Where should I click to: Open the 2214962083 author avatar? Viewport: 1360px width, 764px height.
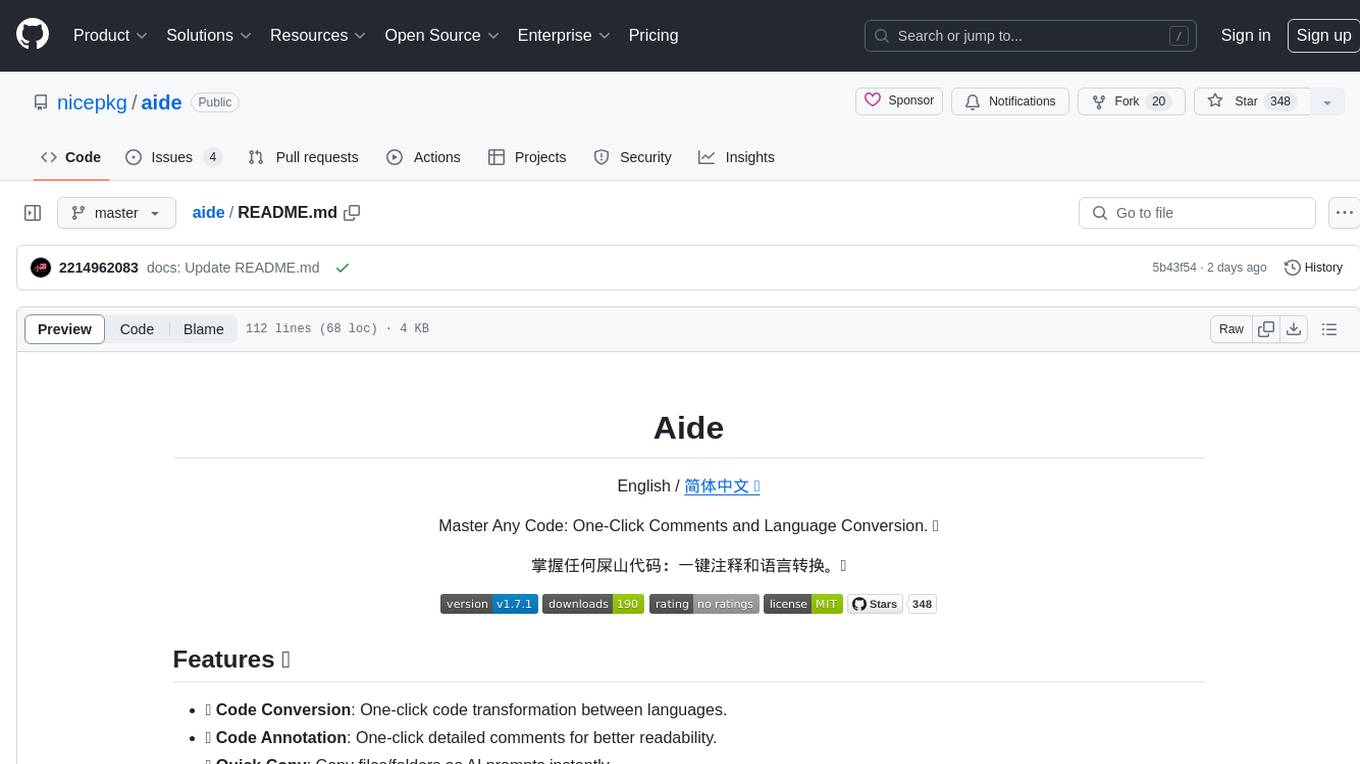[x=41, y=267]
